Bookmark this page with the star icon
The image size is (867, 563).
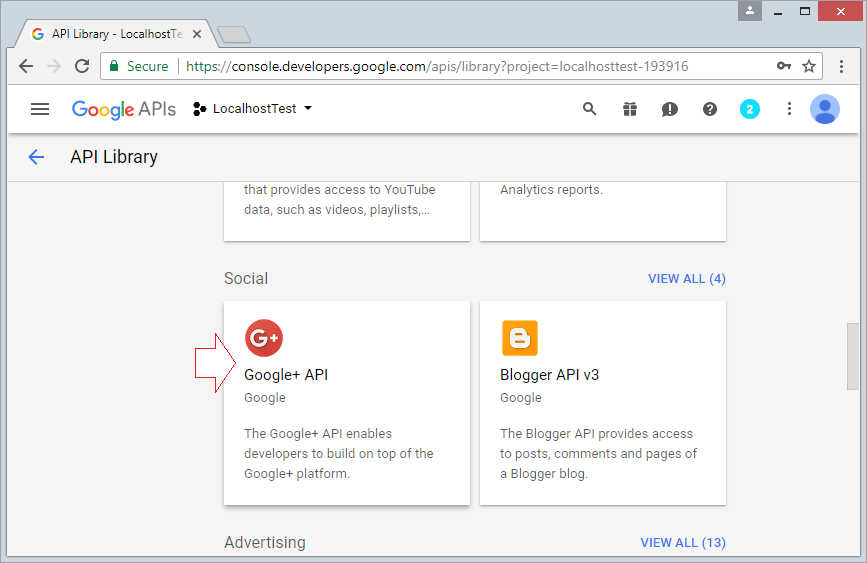809,66
